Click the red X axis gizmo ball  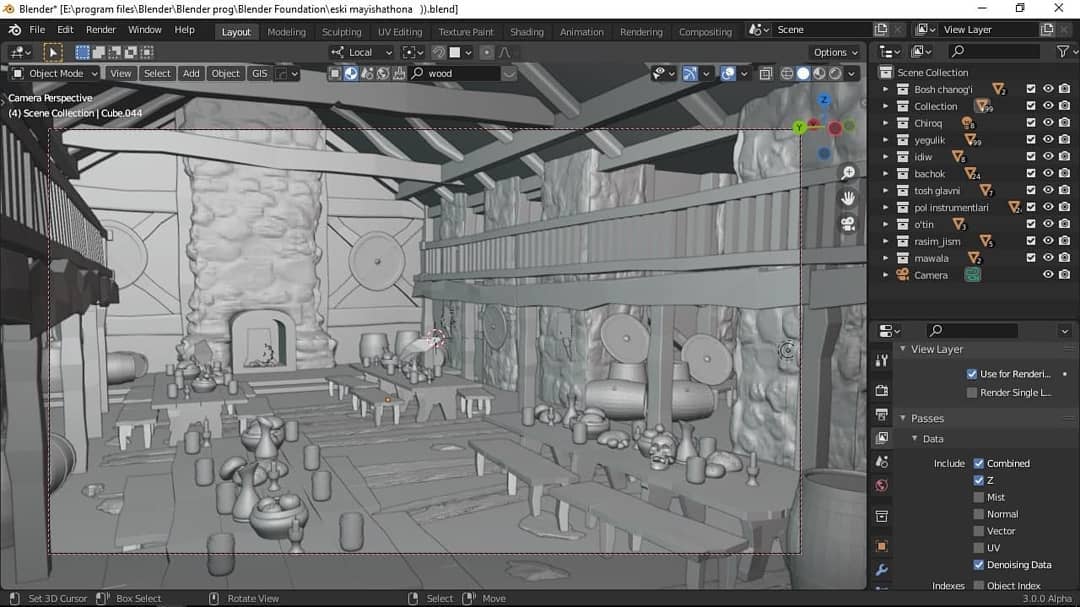tap(835, 128)
